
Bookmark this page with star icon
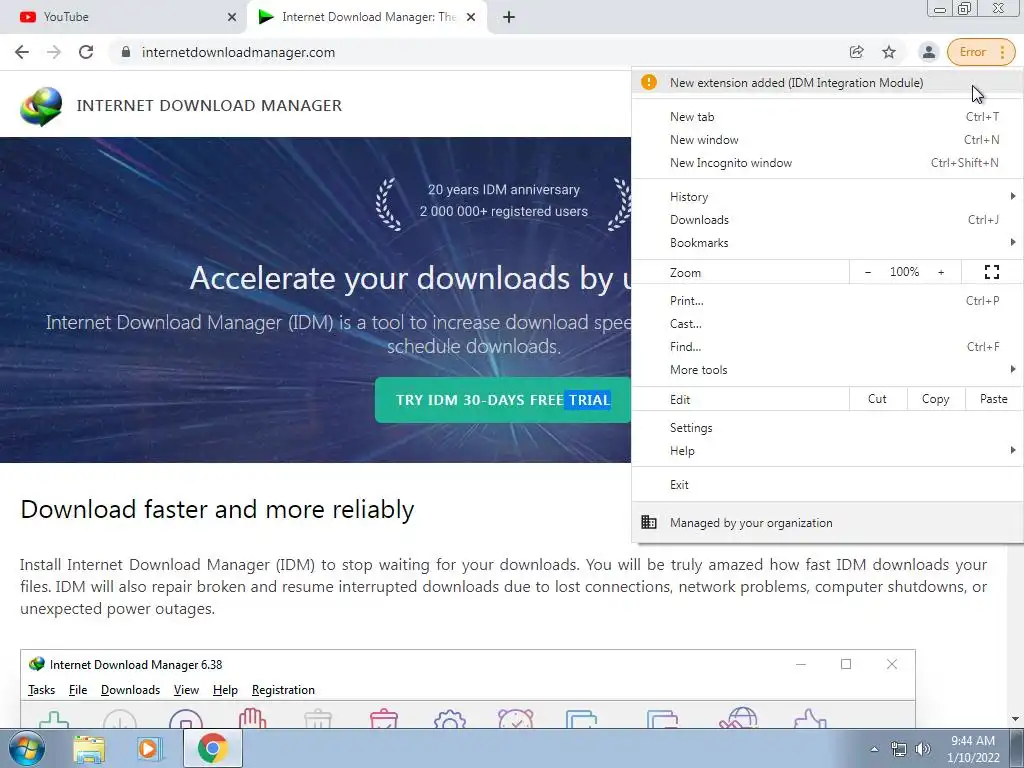tap(889, 52)
